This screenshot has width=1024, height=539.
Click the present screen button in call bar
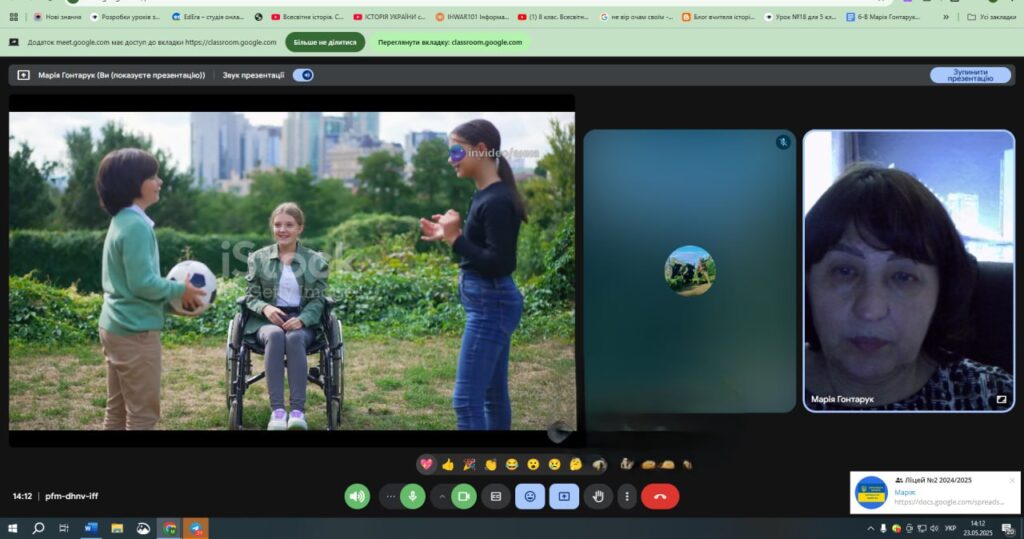pyautogui.click(x=564, y=497)
